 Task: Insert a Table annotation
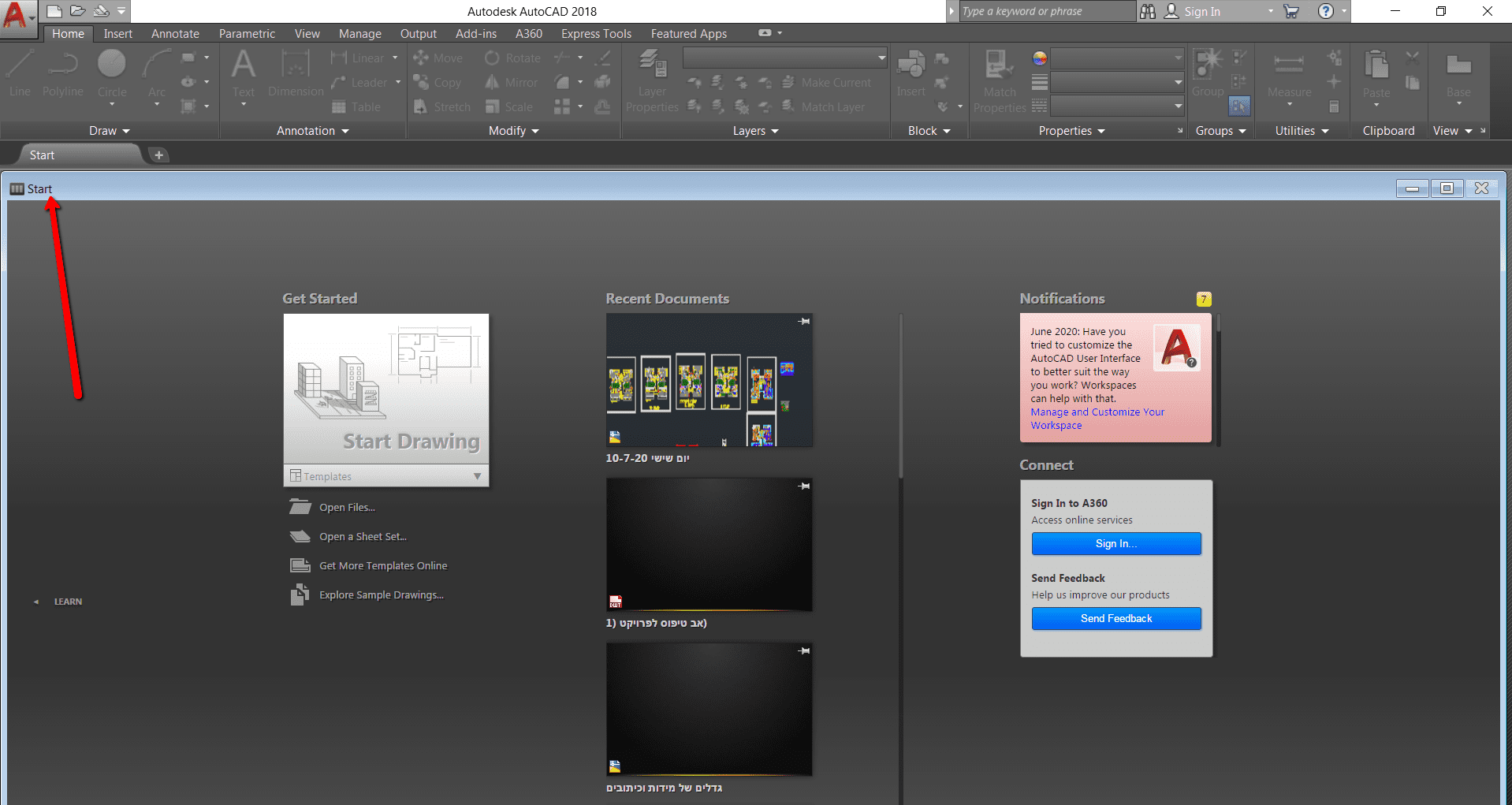coord(356,107)
